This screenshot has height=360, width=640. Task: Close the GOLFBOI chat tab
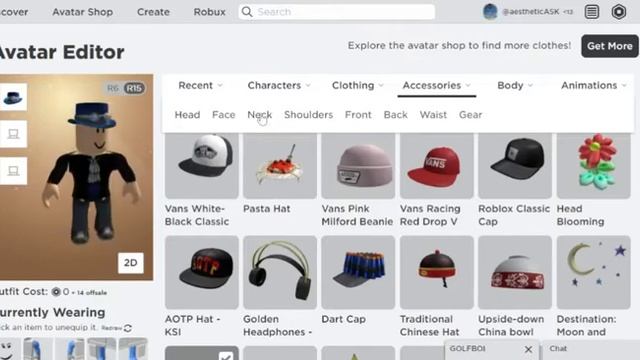point(528,349)
